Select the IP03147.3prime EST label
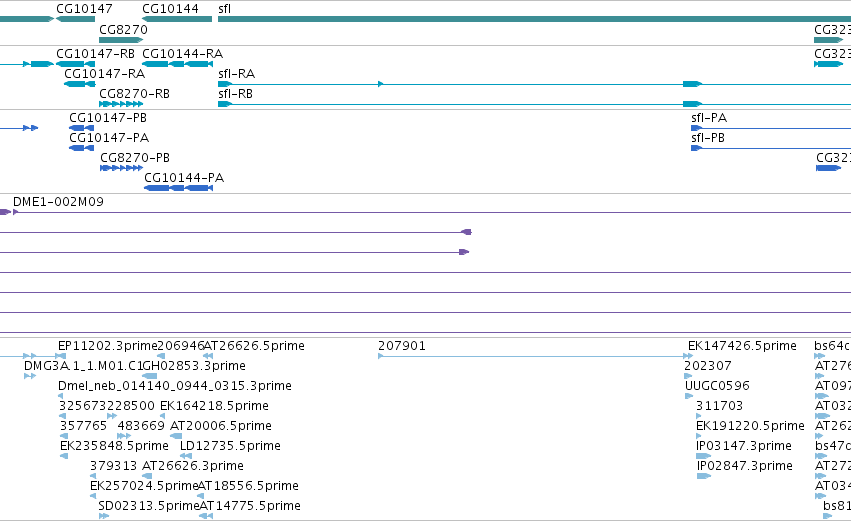 pyautogui.click(x=744, y=446)
